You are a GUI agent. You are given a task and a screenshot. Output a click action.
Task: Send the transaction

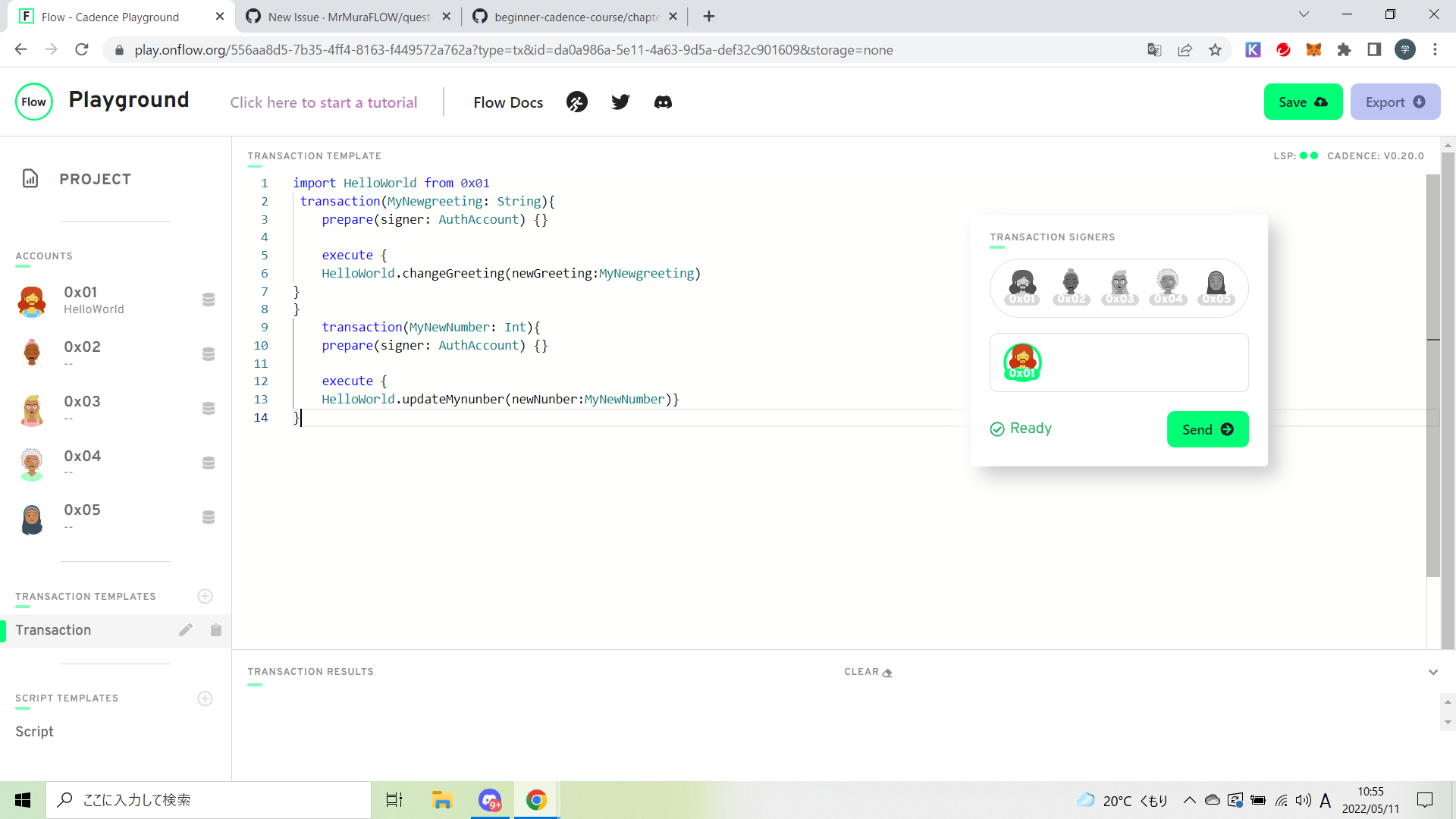[x=1207, y=428]
